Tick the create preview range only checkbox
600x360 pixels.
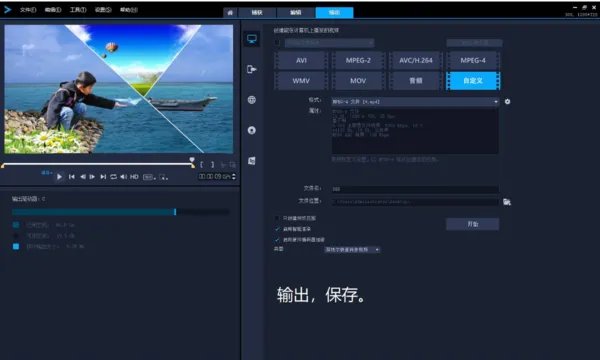tap(277, 218)
